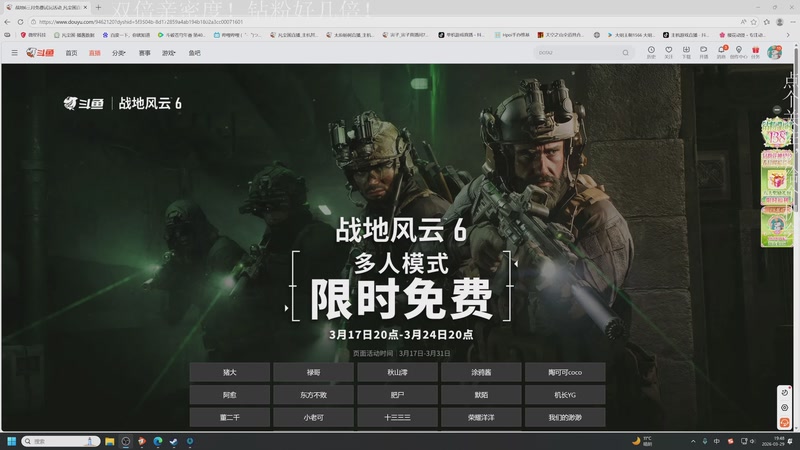Select streamer button 陶可可coco
This screenshot has height=450, width=800.
pos(565,372)
